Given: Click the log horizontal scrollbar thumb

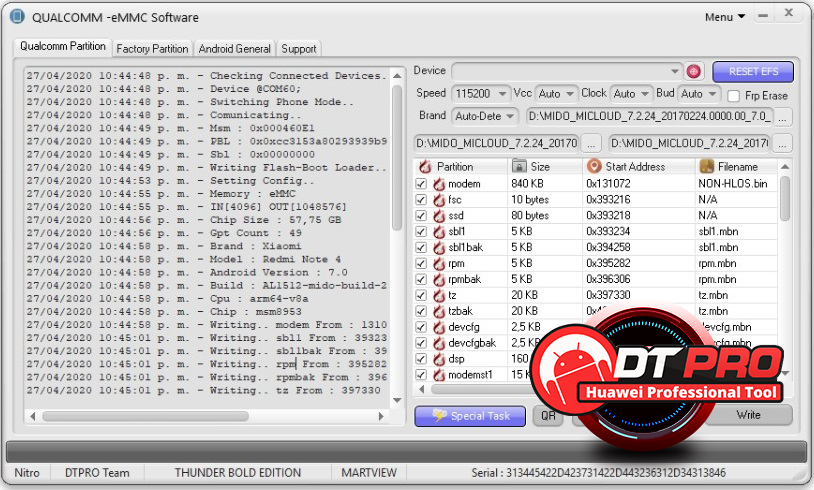Looking at the screenshot, I should (x=145, y=416).
